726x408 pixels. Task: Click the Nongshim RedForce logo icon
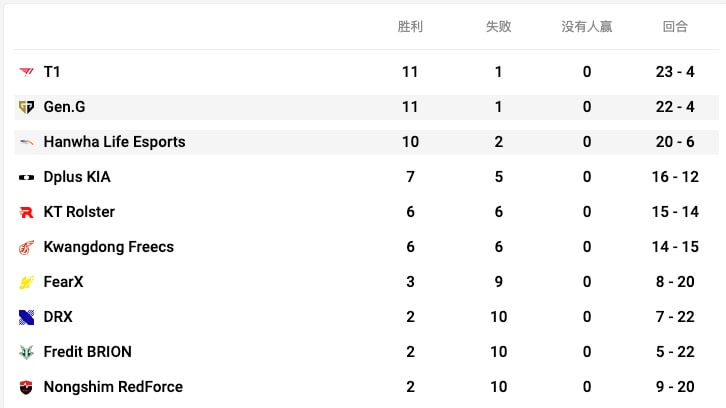pos(26,387)
